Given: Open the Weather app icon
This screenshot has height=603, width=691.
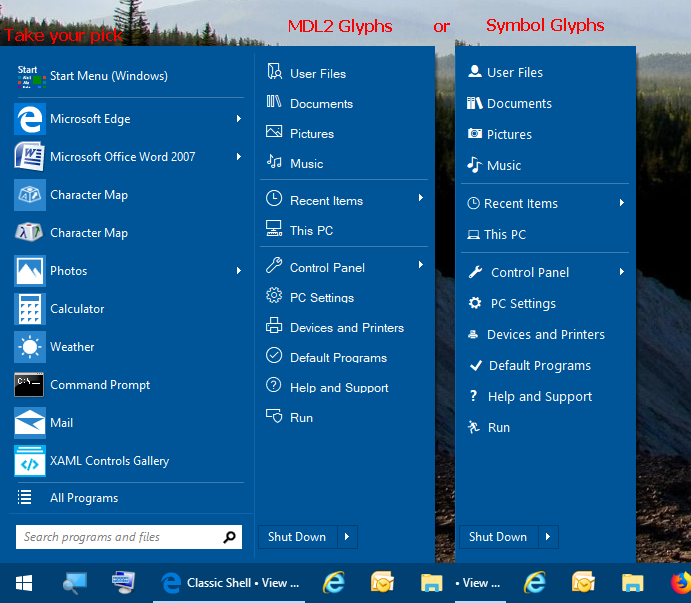Looking at the screenshot, I should click(x=30, y=347).
